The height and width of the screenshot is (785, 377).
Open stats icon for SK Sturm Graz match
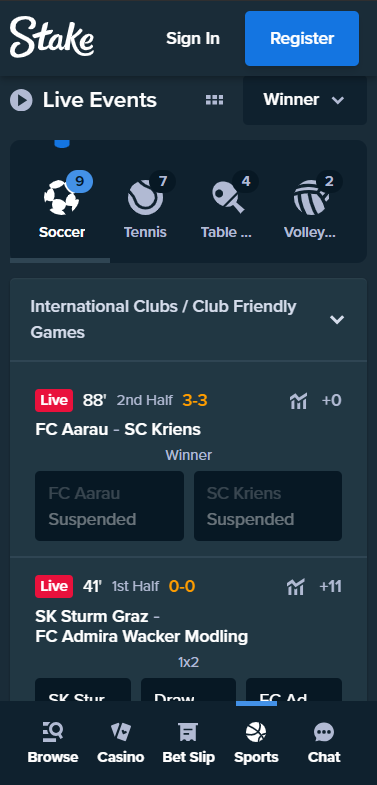(296, 587)
